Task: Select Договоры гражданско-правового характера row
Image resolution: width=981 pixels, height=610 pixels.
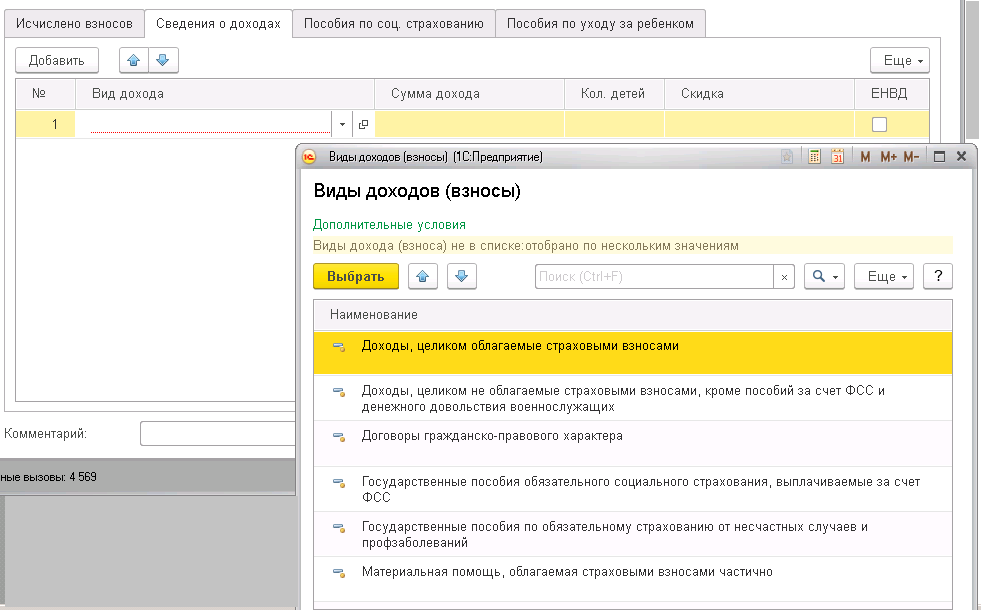Action: click(492, 436)
